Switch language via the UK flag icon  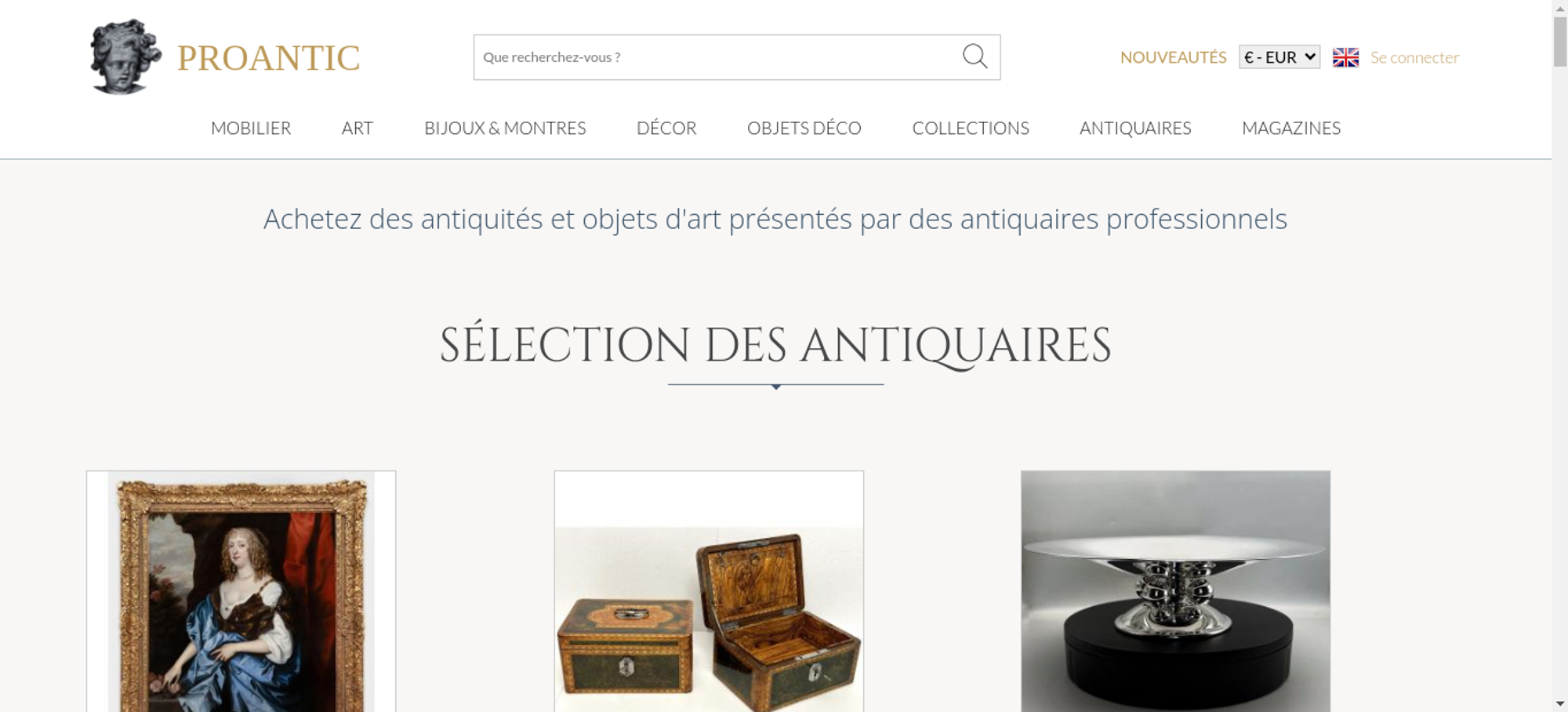[1345, 57]
